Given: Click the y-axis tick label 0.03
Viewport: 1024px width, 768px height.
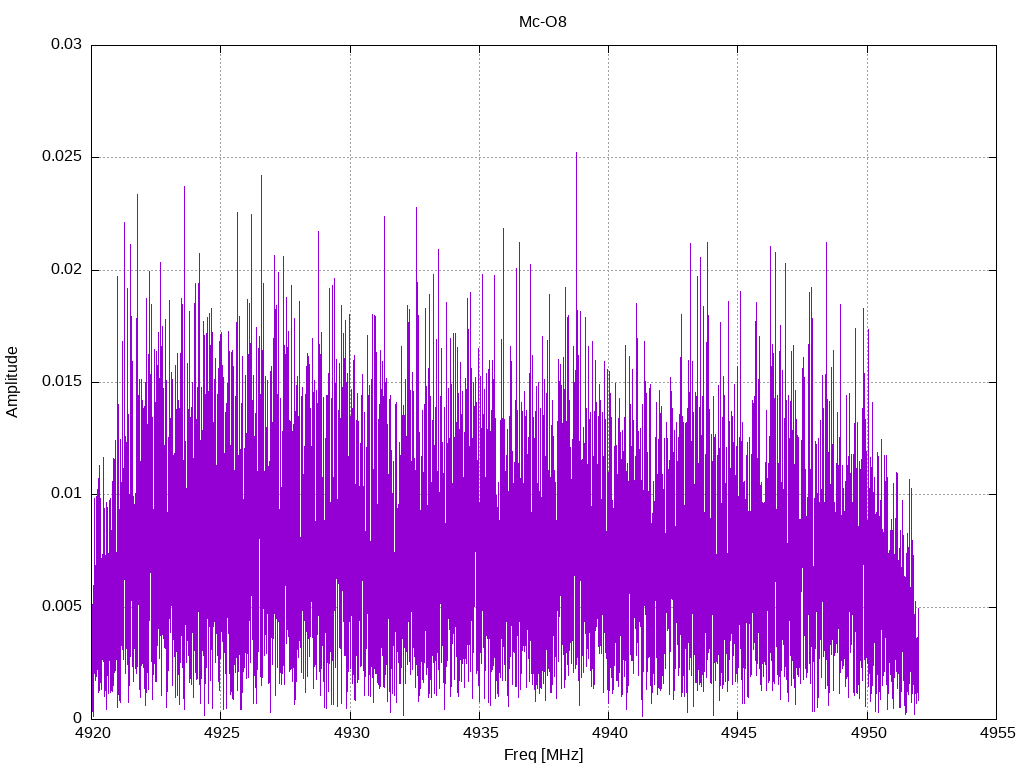Looking at the screenshot, I should (67, 44).
